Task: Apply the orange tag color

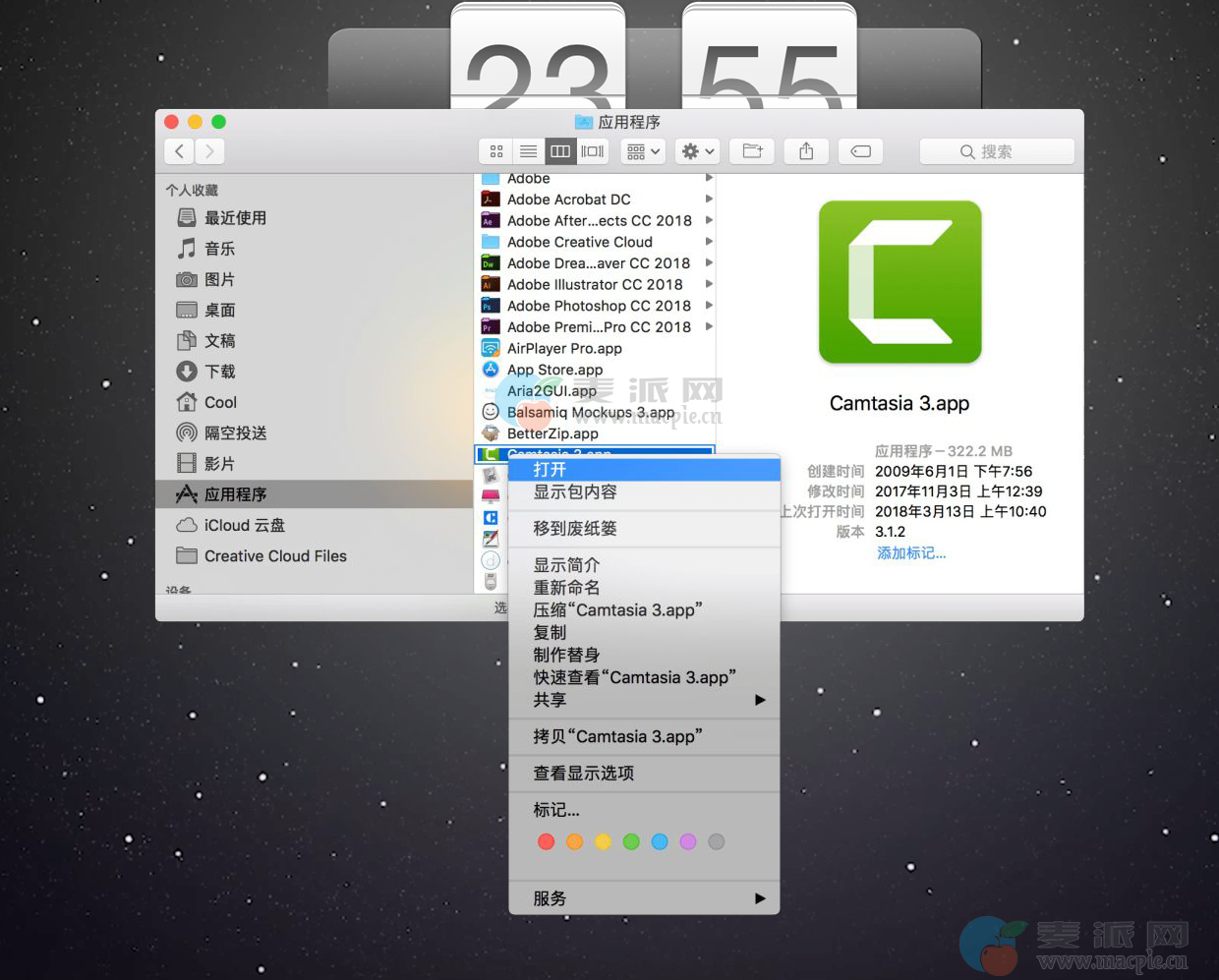Action: coord(575,841)
